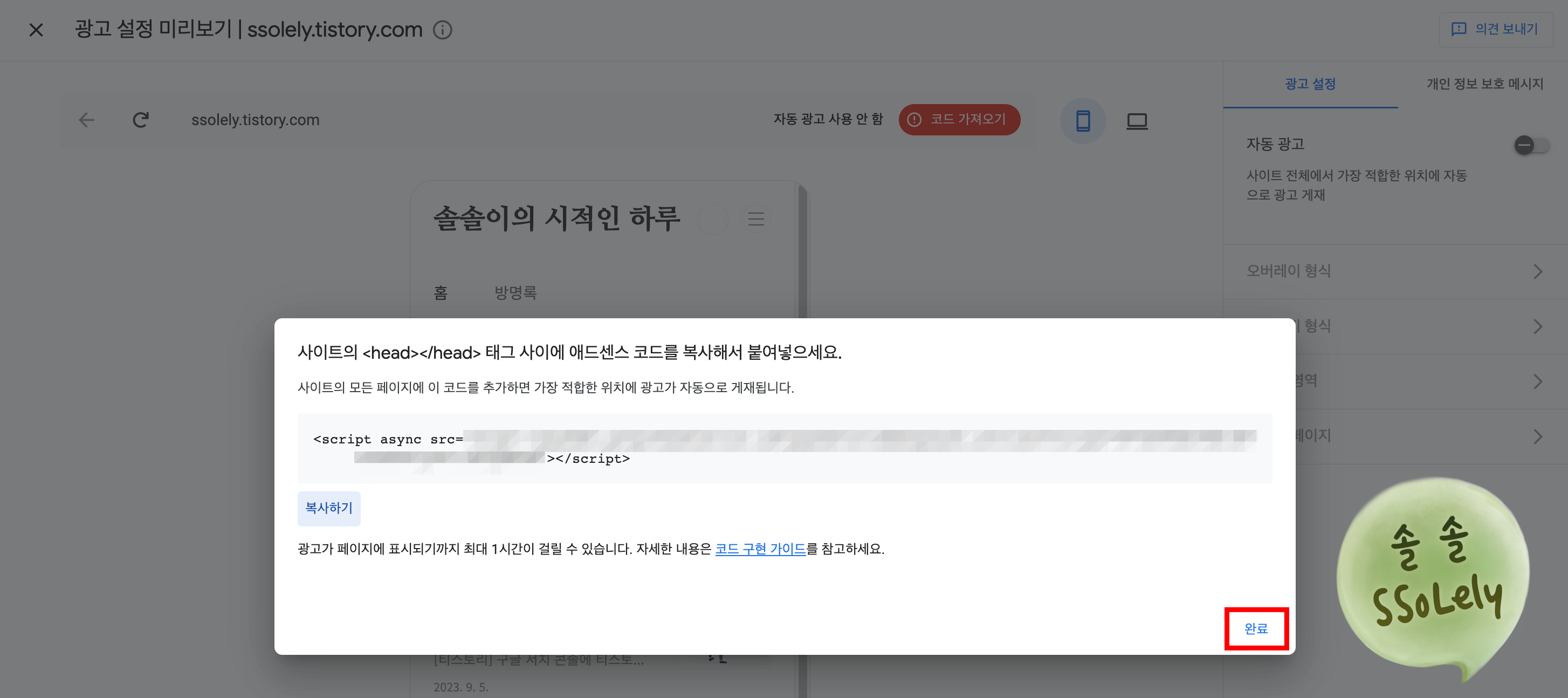Switch to mobile device preview
This screenshot has height=698, width=1568.
click(x=1083, y=121)
